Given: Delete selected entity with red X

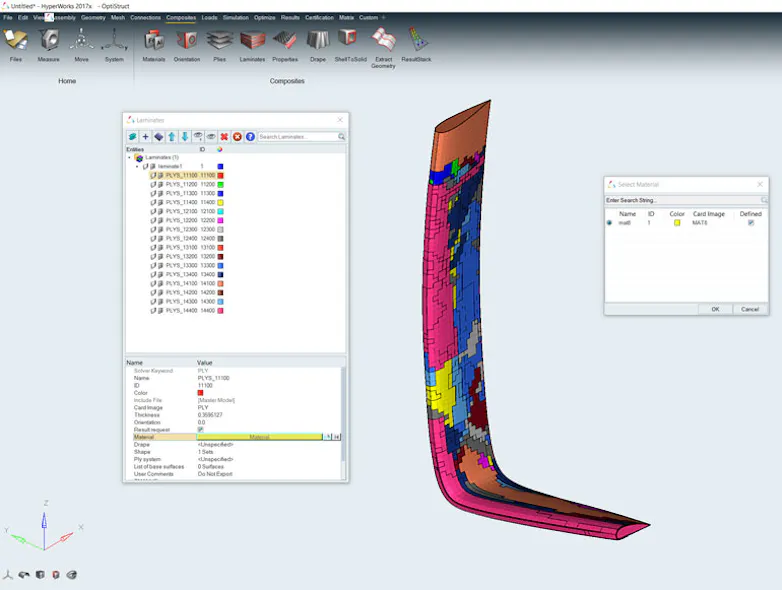Looking at the screenshot, I should [224, 136].
